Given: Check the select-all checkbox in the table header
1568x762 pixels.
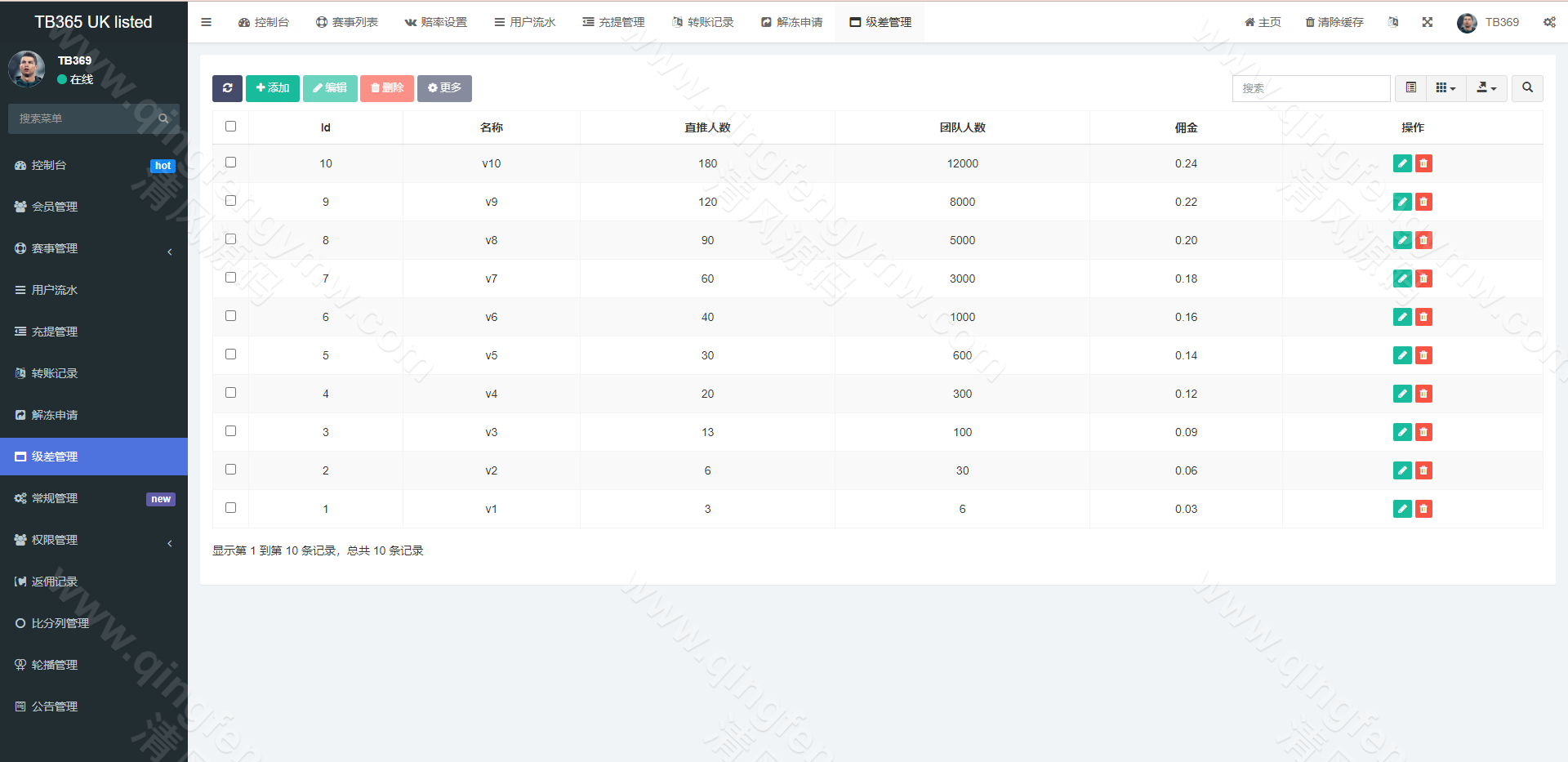Looking at the screenshot, I should pyautogui.click(x=230, y=127).
